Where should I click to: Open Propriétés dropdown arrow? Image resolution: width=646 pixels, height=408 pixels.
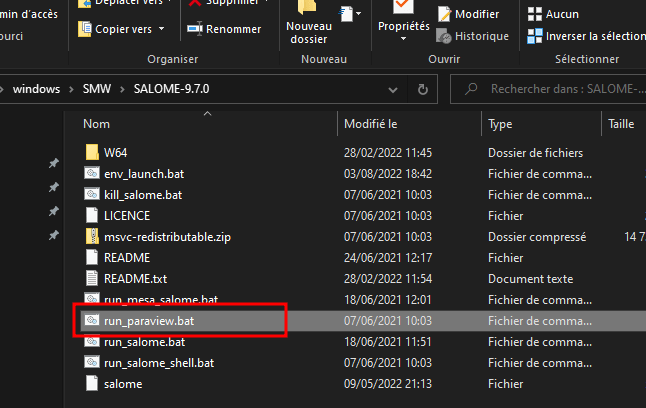point(403,39)
